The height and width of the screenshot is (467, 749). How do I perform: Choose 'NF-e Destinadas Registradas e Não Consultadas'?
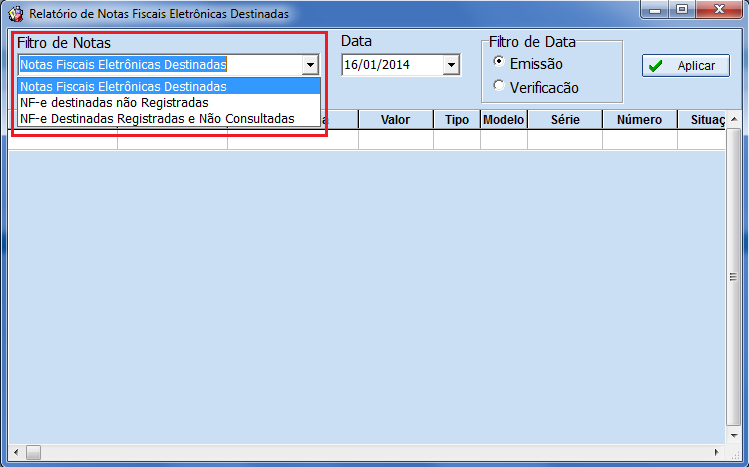click(157, 118)
